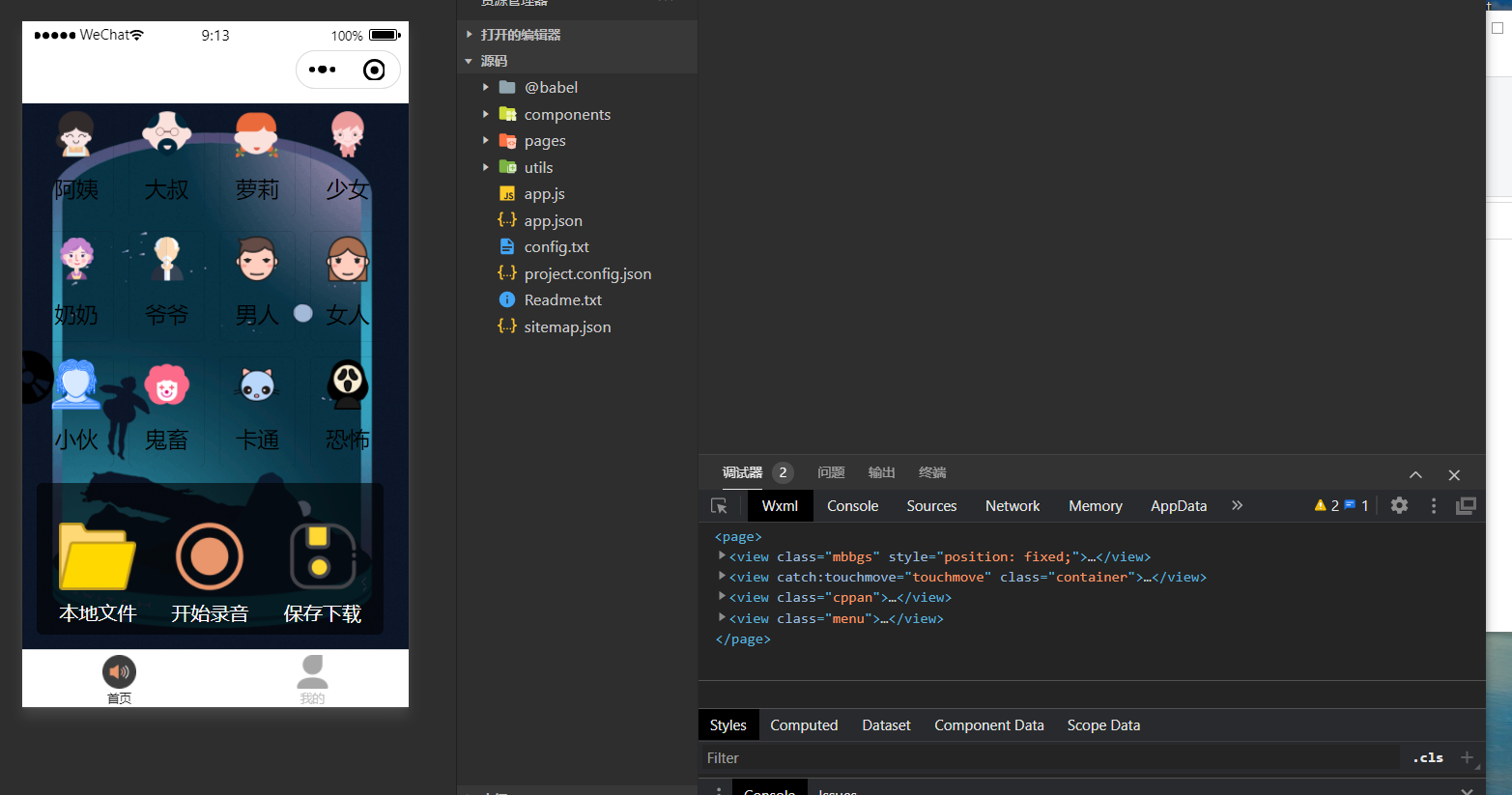Choose the 萝莉 voice character

click(x=257, y=135)
